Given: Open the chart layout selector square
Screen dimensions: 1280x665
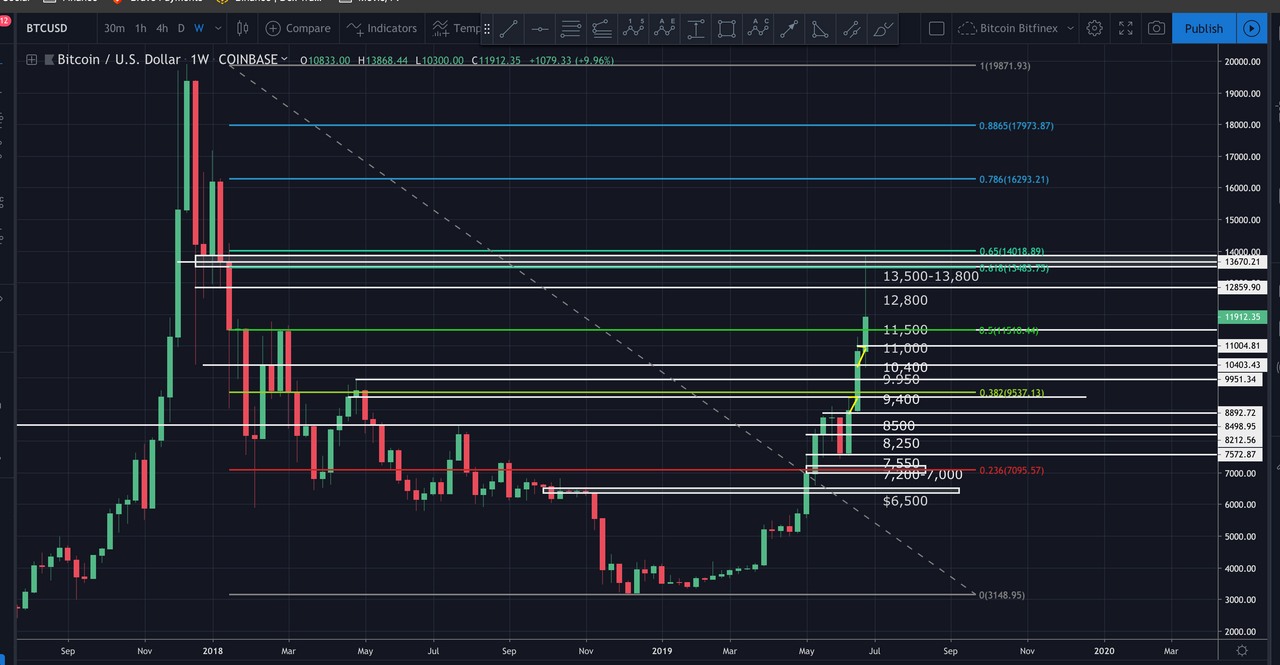Looking at the screenshot, I should point(936,29).
